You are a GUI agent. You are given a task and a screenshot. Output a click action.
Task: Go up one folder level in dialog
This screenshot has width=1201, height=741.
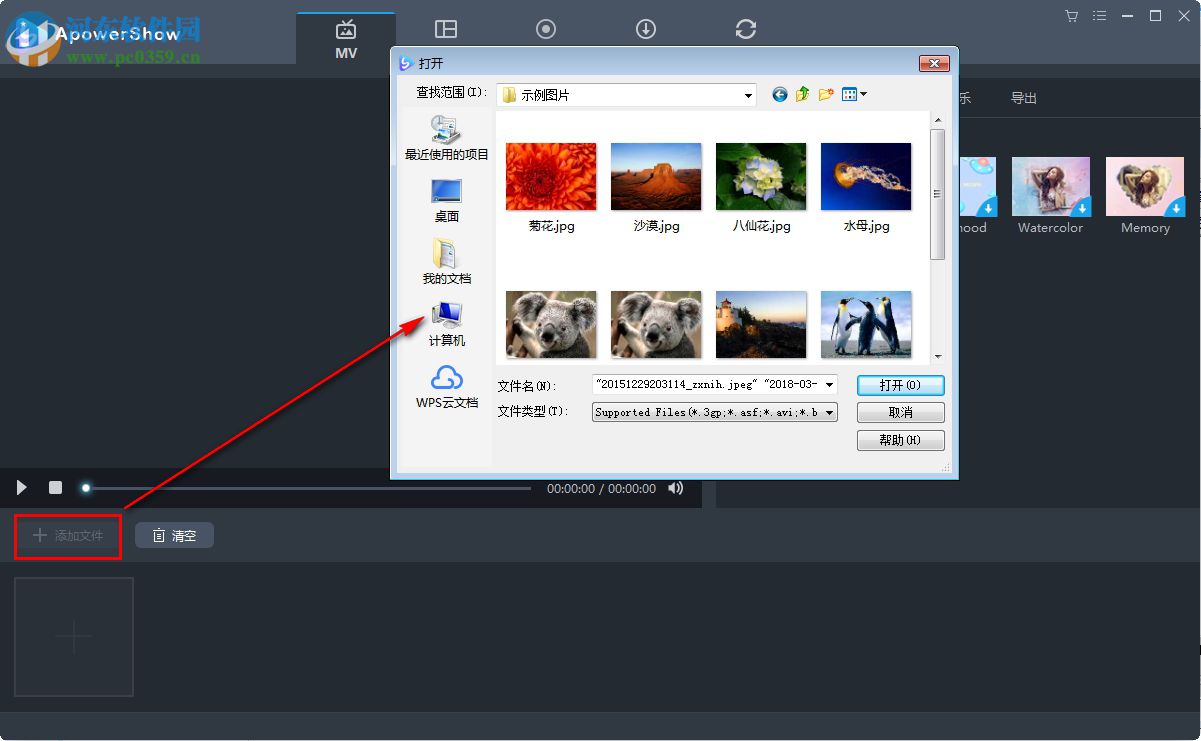click(802, 94)
